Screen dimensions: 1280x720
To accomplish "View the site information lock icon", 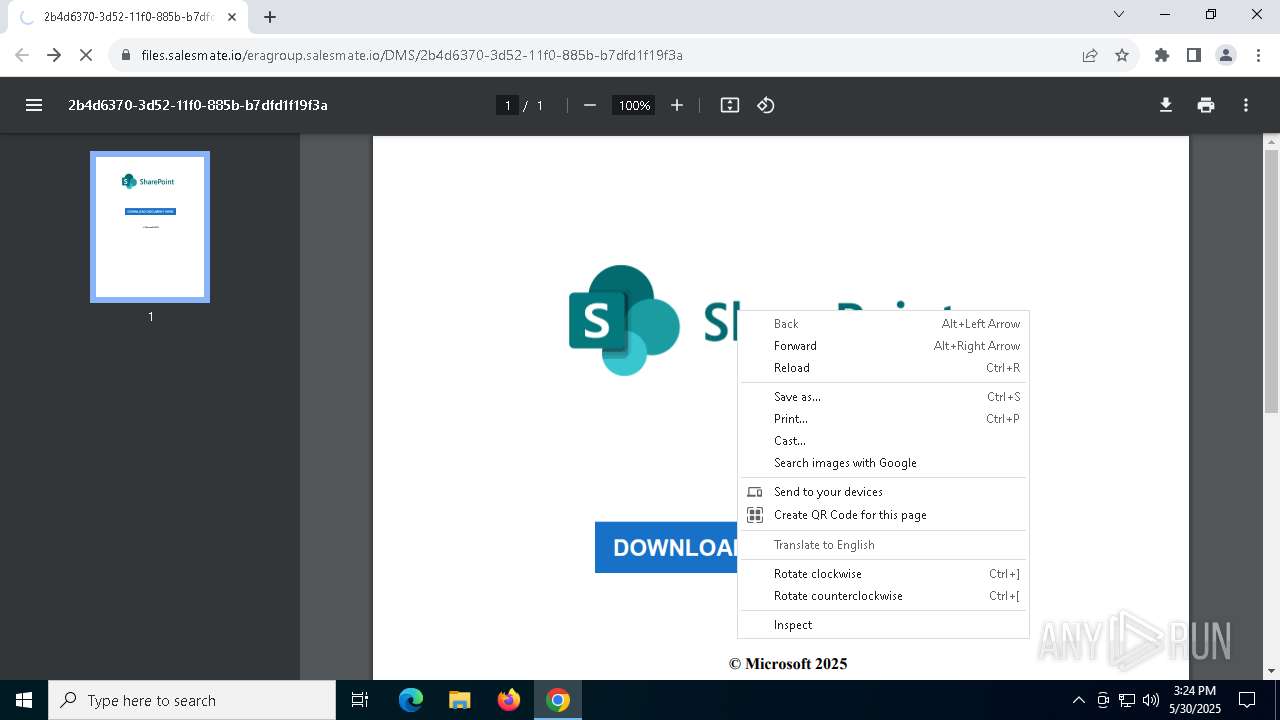I will point(125,55).
